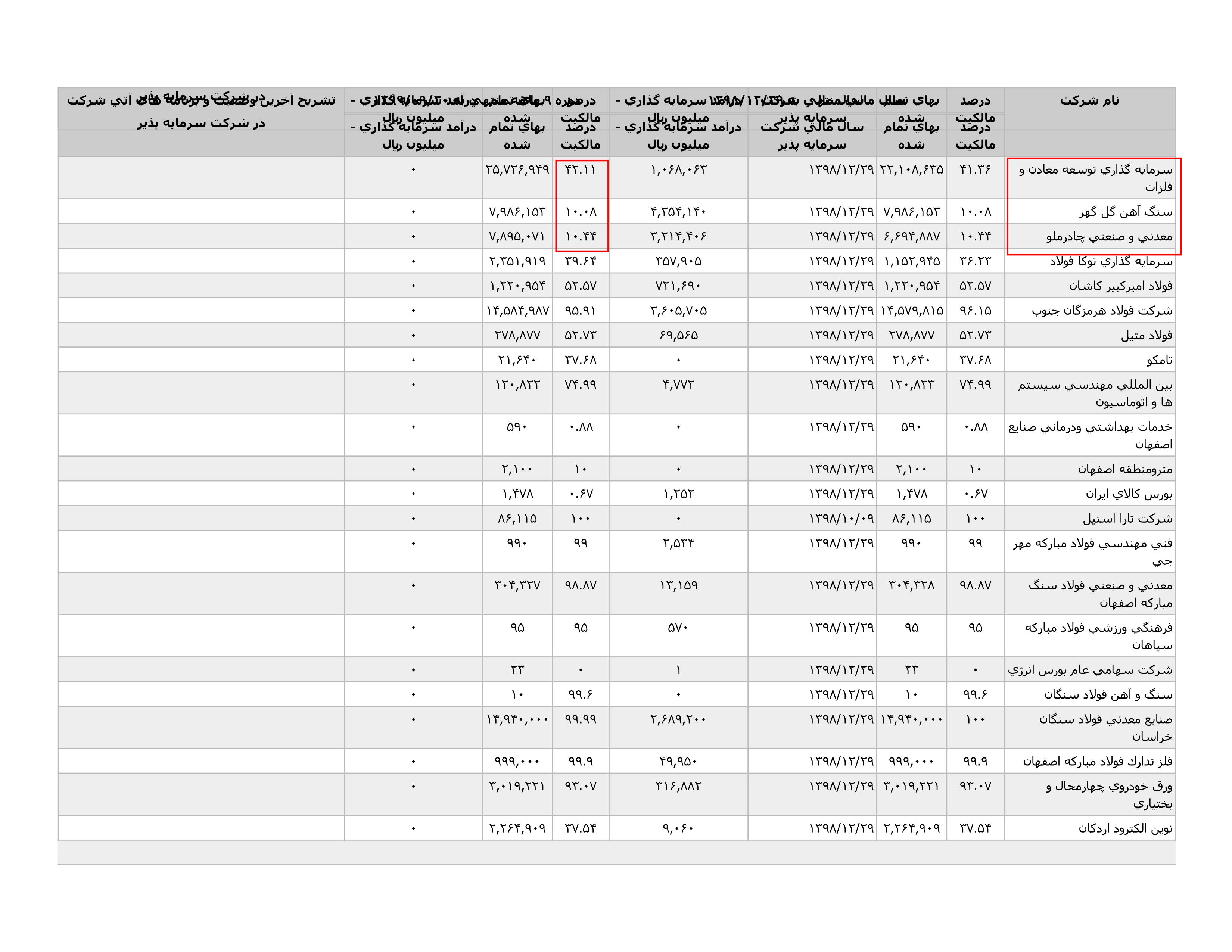Click ورق خودروي چهارمحال و بختياري
The width and height of the screenshot is (1232, 952).
tap(1109, 795)
